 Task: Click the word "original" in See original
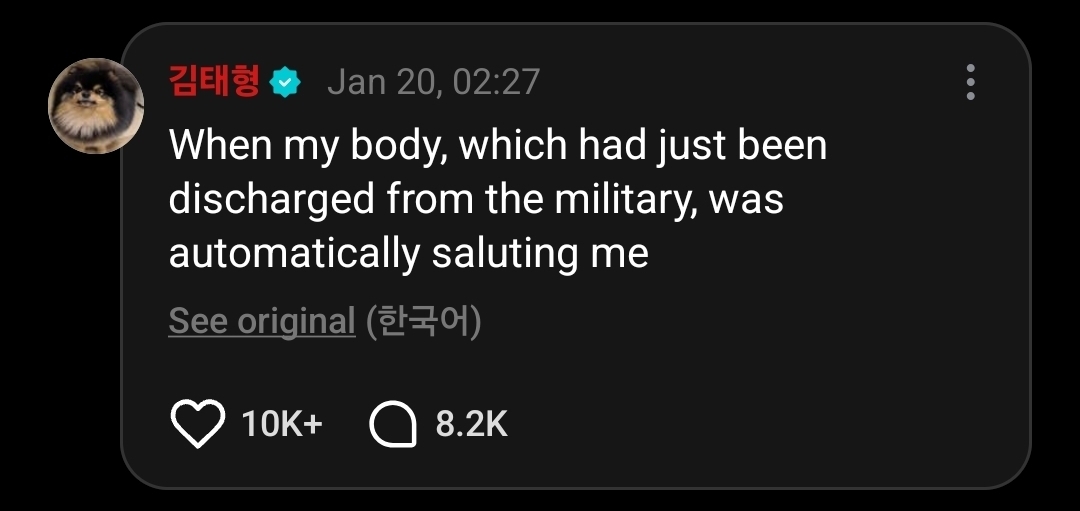[x=295, y=322]
